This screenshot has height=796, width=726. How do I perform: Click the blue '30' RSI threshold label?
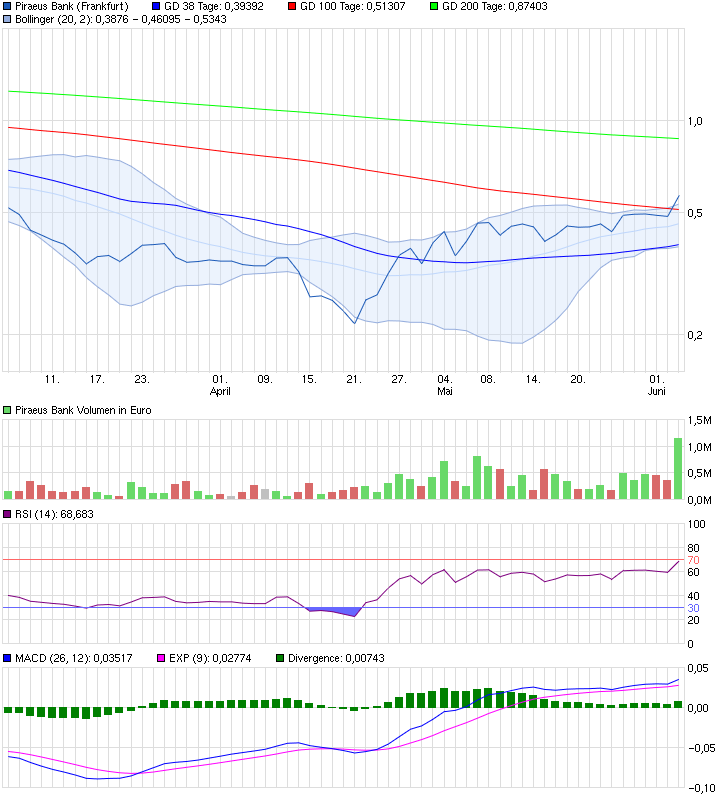693,608
